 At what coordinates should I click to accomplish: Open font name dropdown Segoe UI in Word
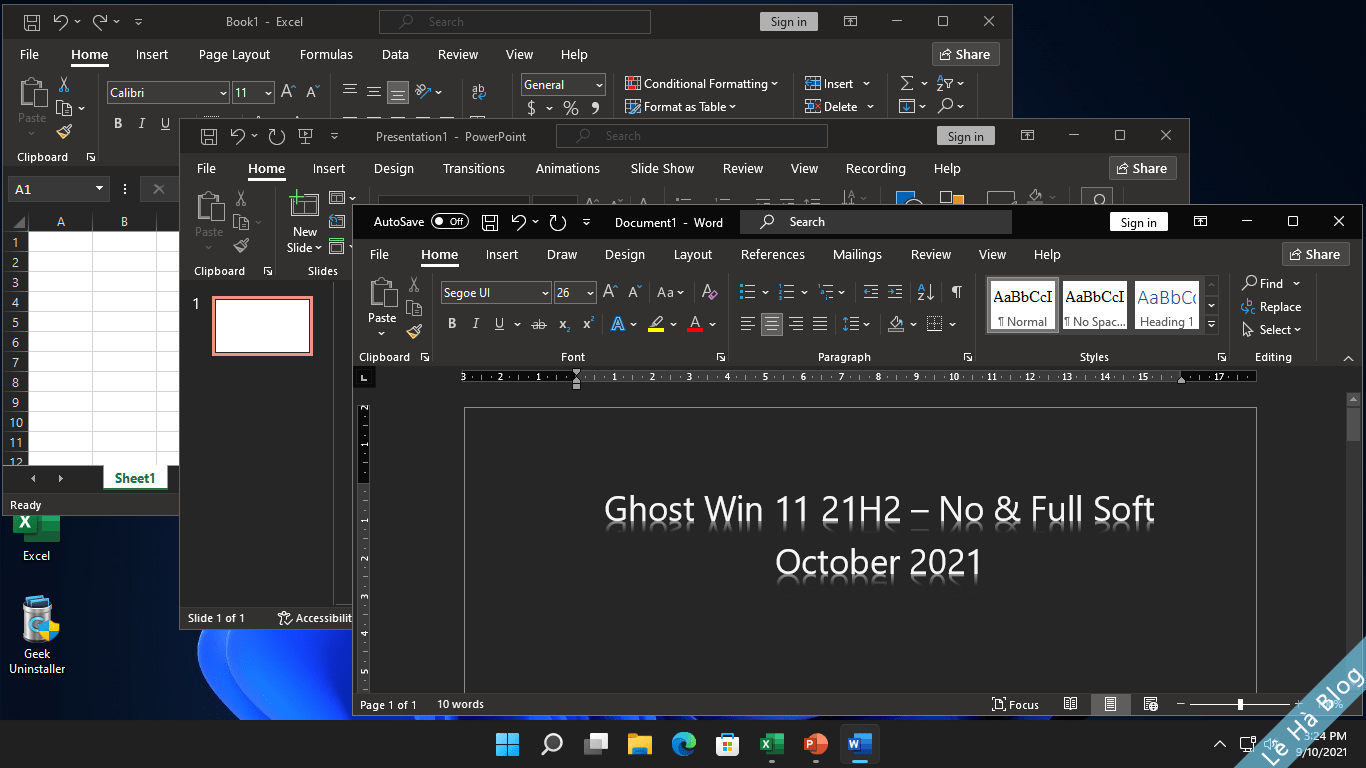point(545,293)
